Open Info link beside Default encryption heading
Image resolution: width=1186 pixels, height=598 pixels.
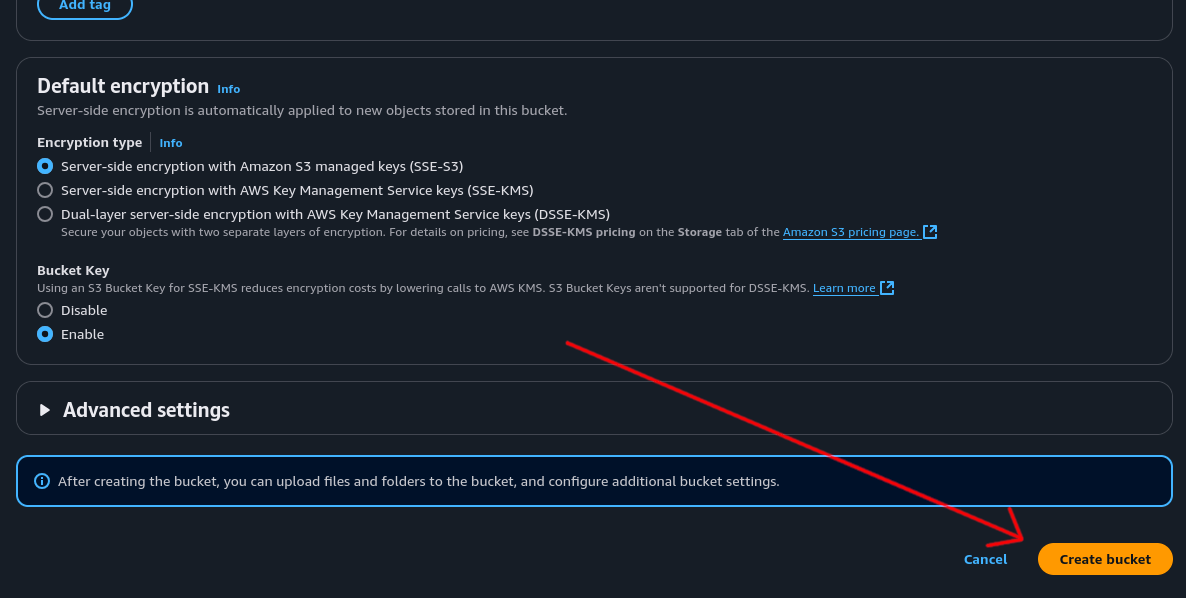228,89
